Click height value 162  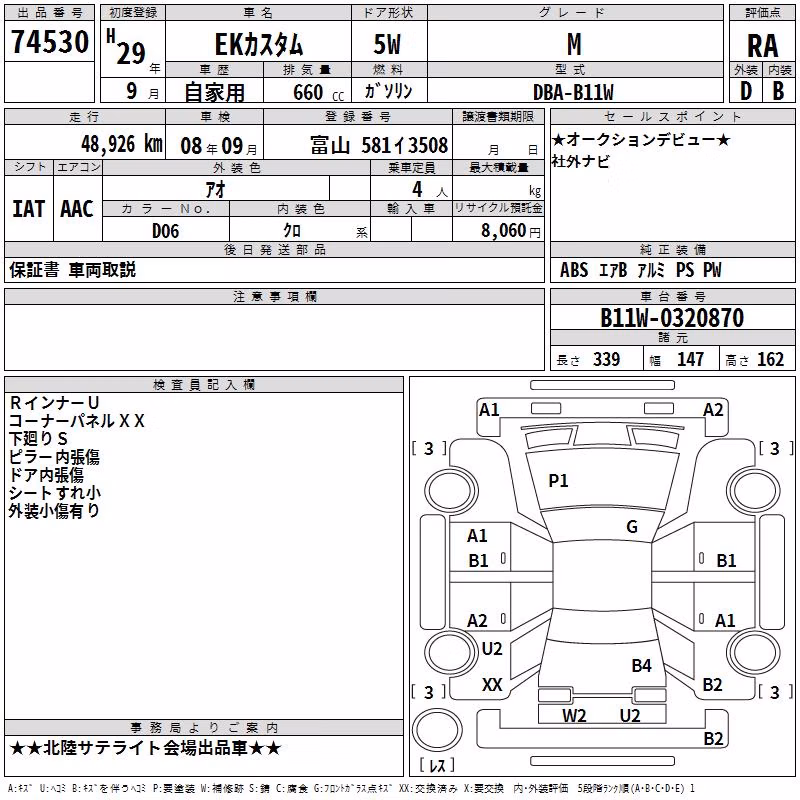point(770,359)
